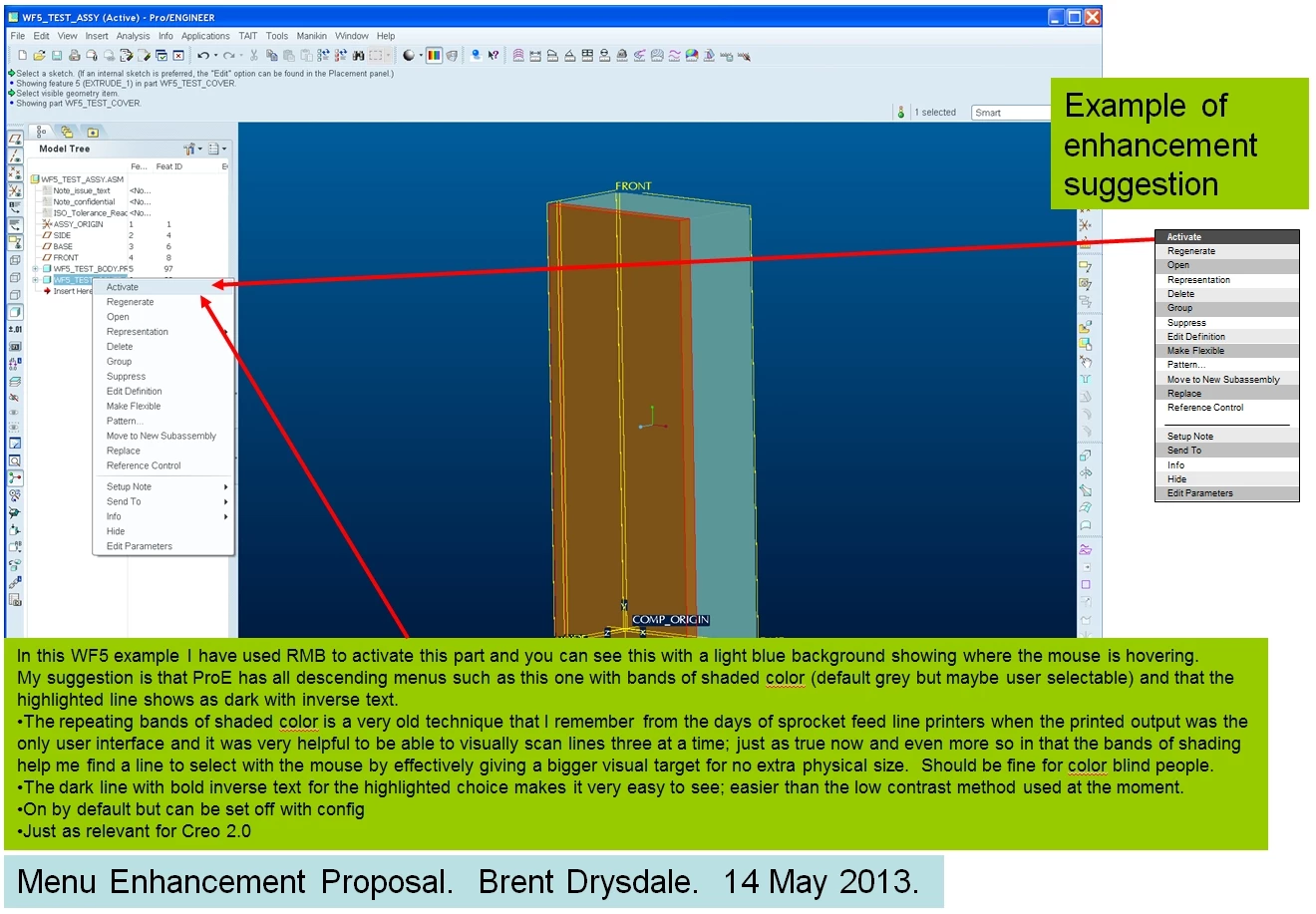Click the Copy icon in the toolbar
This screenshot has width=1316, height=914.
click(271, 56)
